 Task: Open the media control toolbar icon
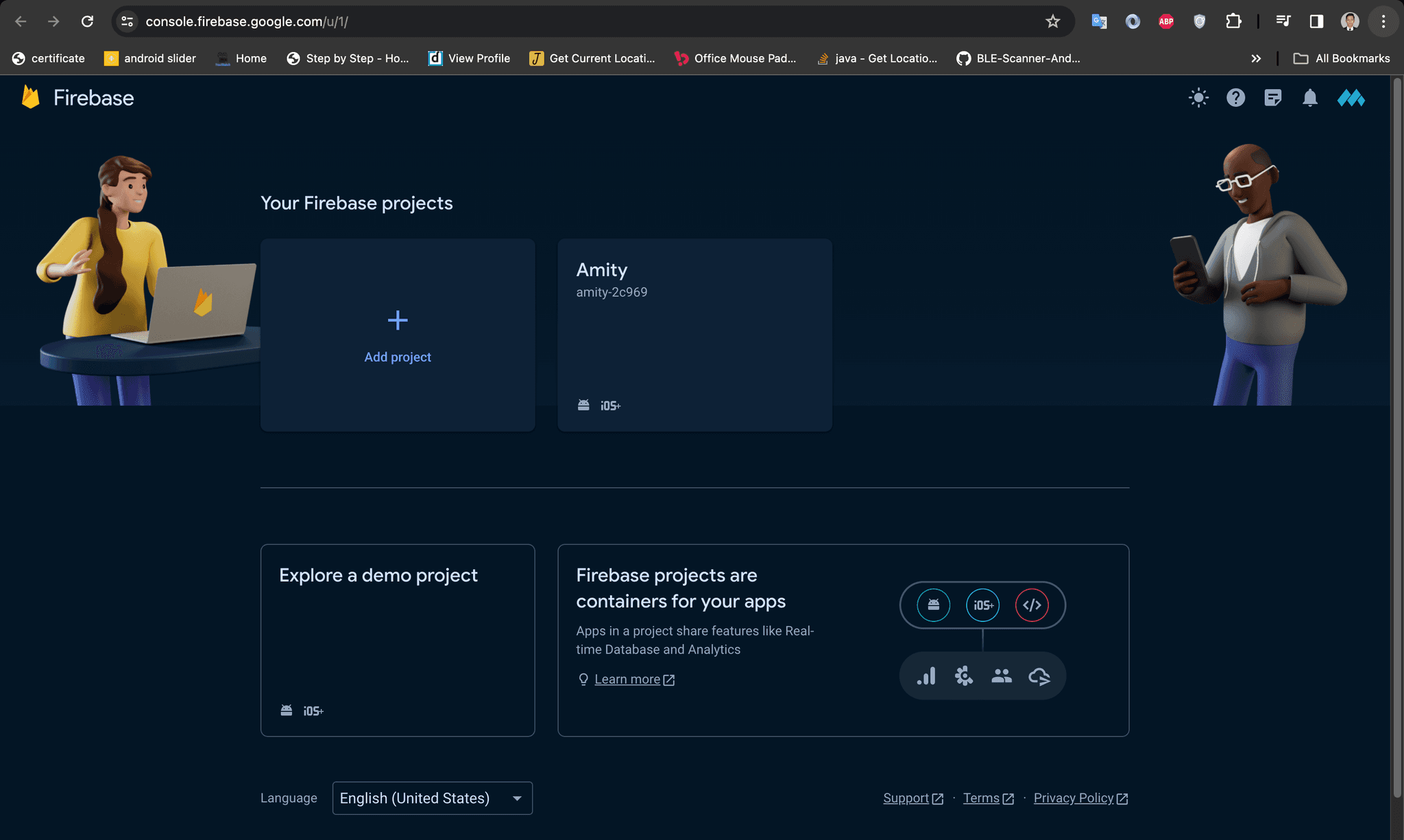pos(1283,21)
